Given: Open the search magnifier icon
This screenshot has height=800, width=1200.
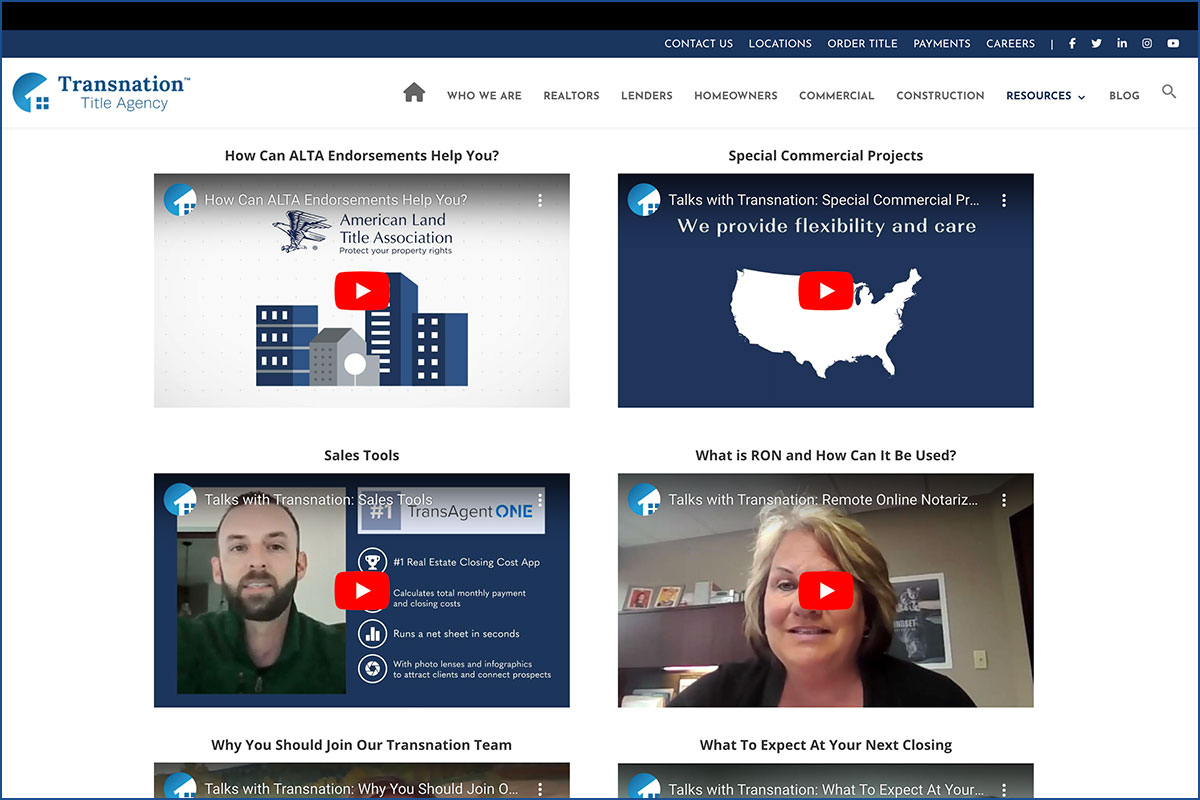Looking at the screenshot, I should click(1169, 92).
